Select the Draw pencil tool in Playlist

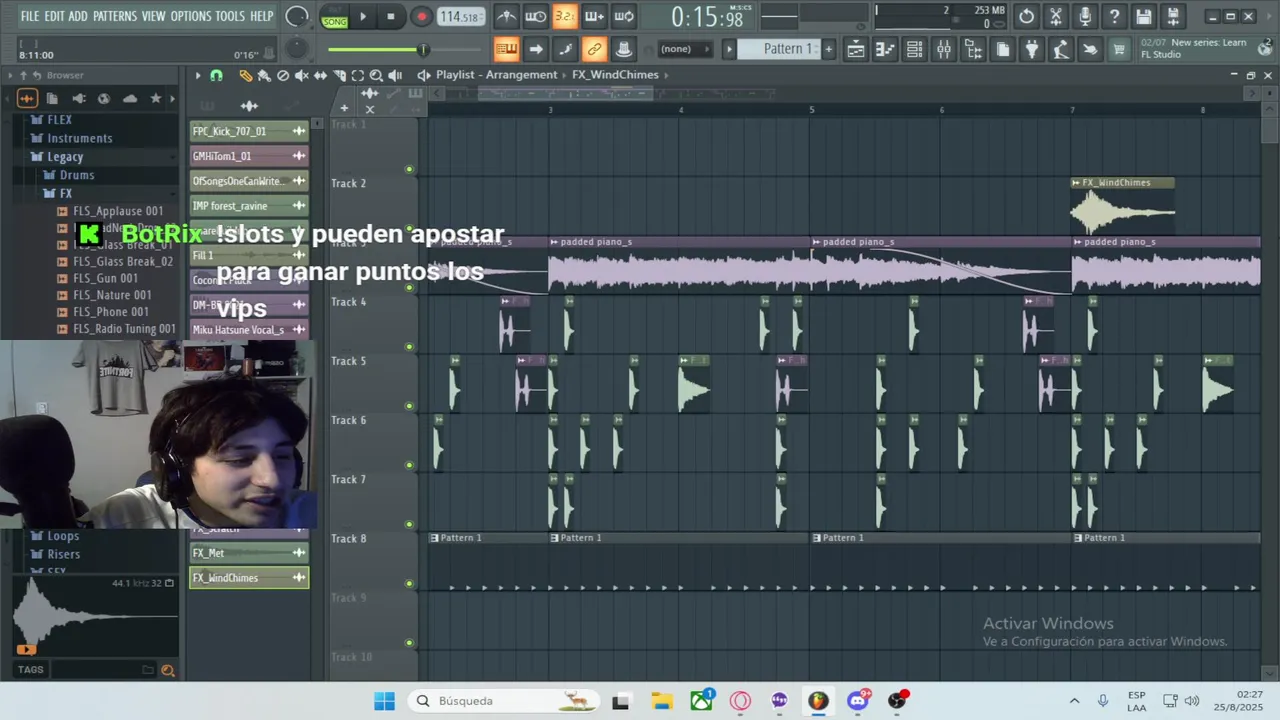[245, 75]
